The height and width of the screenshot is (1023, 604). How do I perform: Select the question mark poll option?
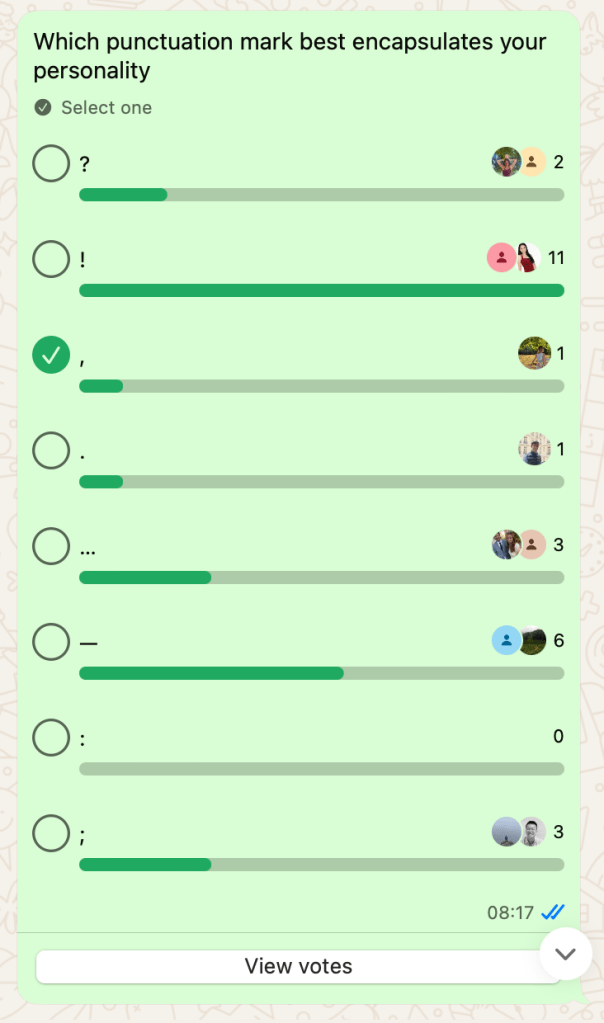(x=51, y=163)
